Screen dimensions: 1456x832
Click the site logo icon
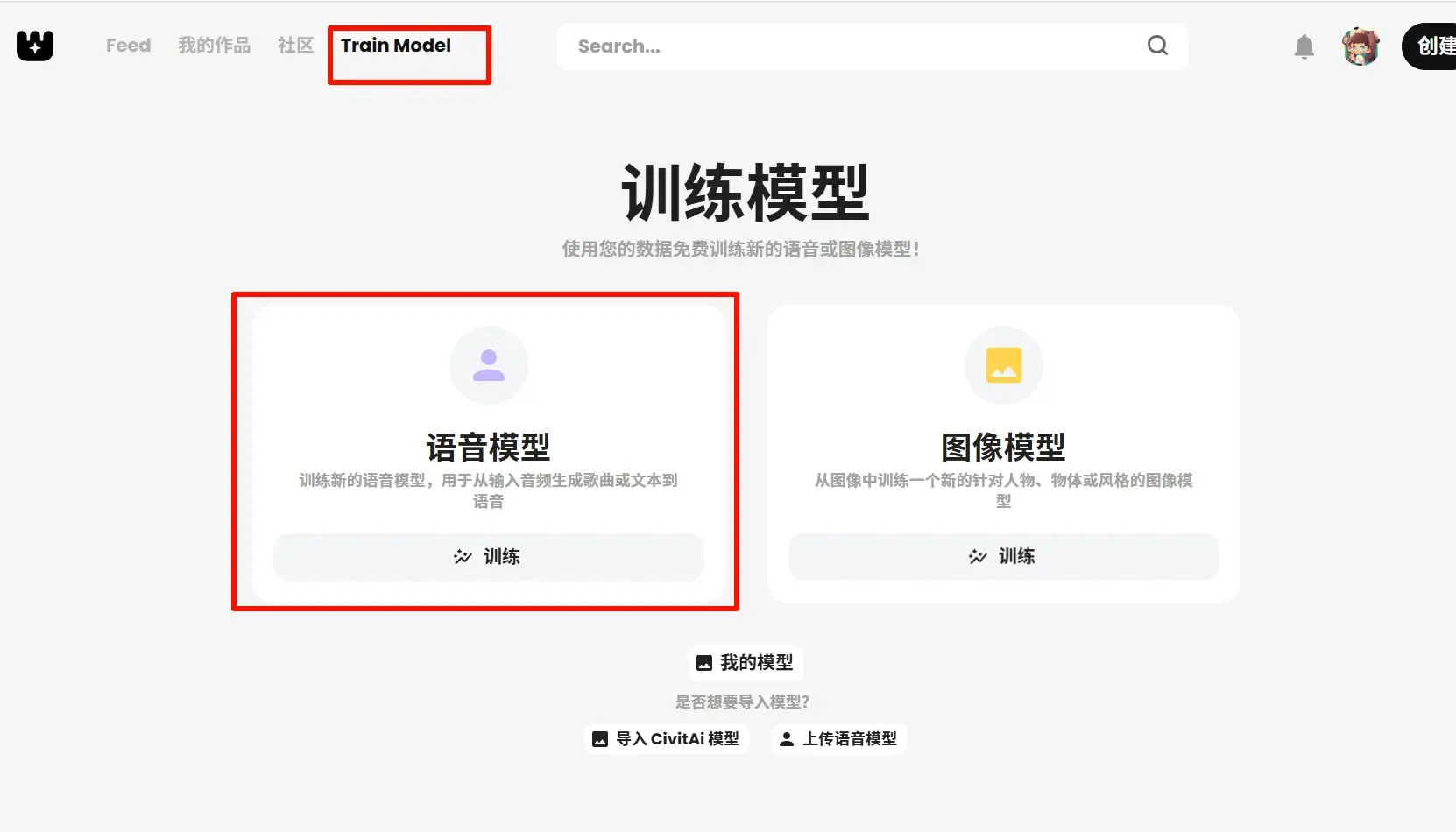(35, 46)
